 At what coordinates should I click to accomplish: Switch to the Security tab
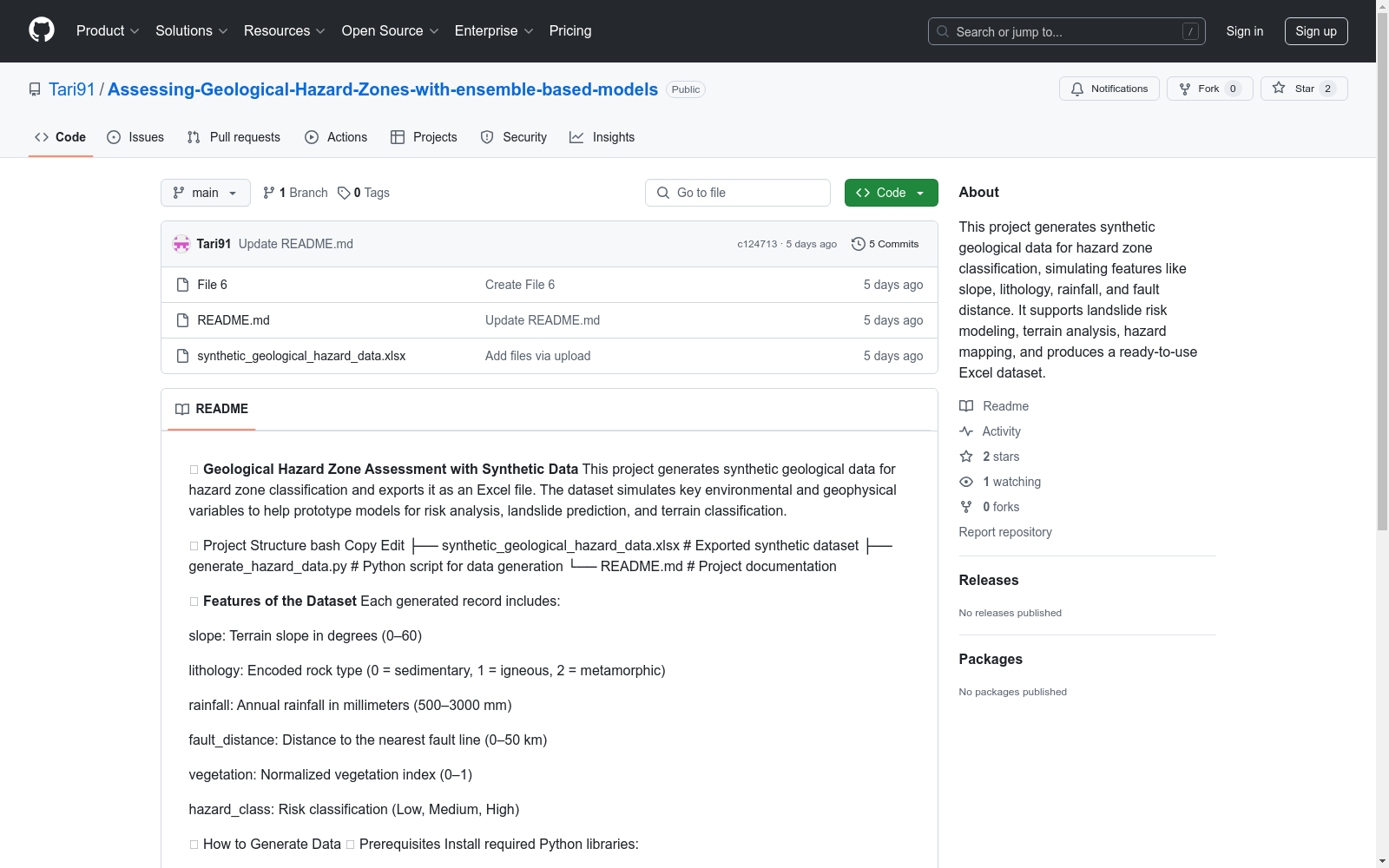[514, 137]
